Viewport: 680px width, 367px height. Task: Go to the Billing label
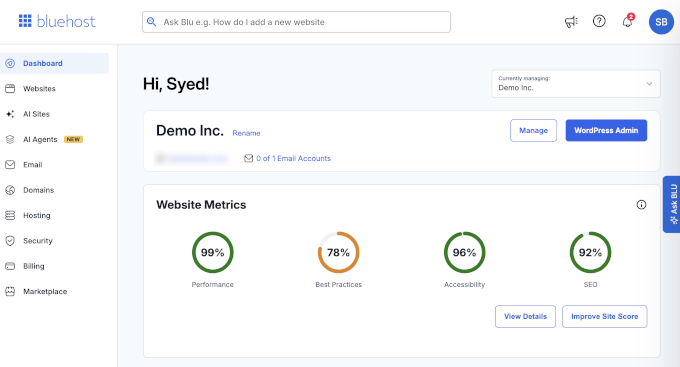coord(34,266)
